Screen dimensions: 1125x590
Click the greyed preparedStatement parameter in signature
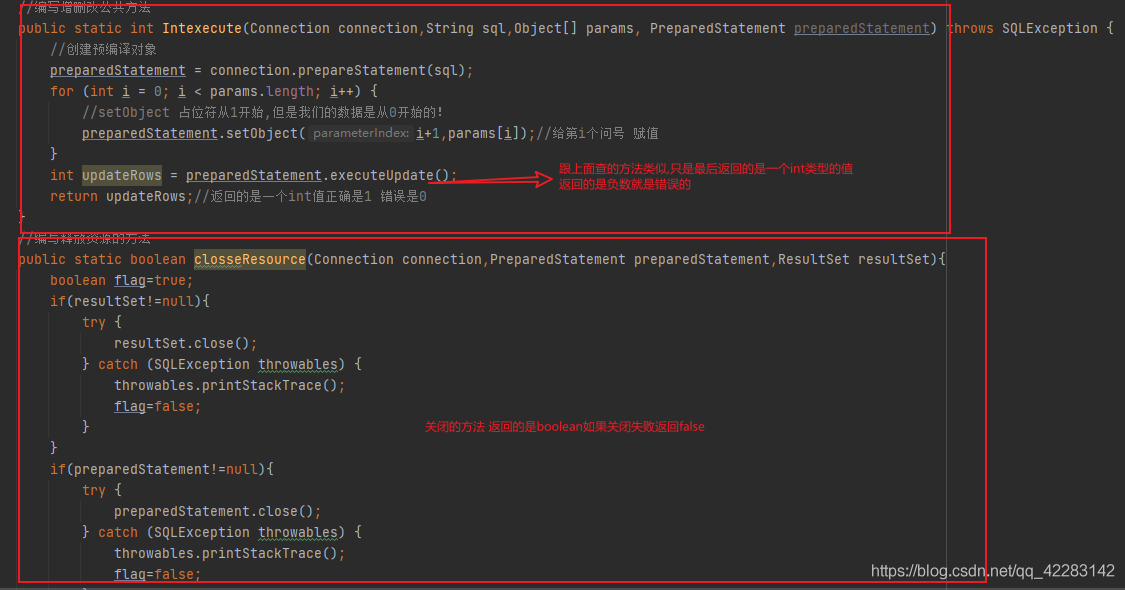[x=861, y=29]
